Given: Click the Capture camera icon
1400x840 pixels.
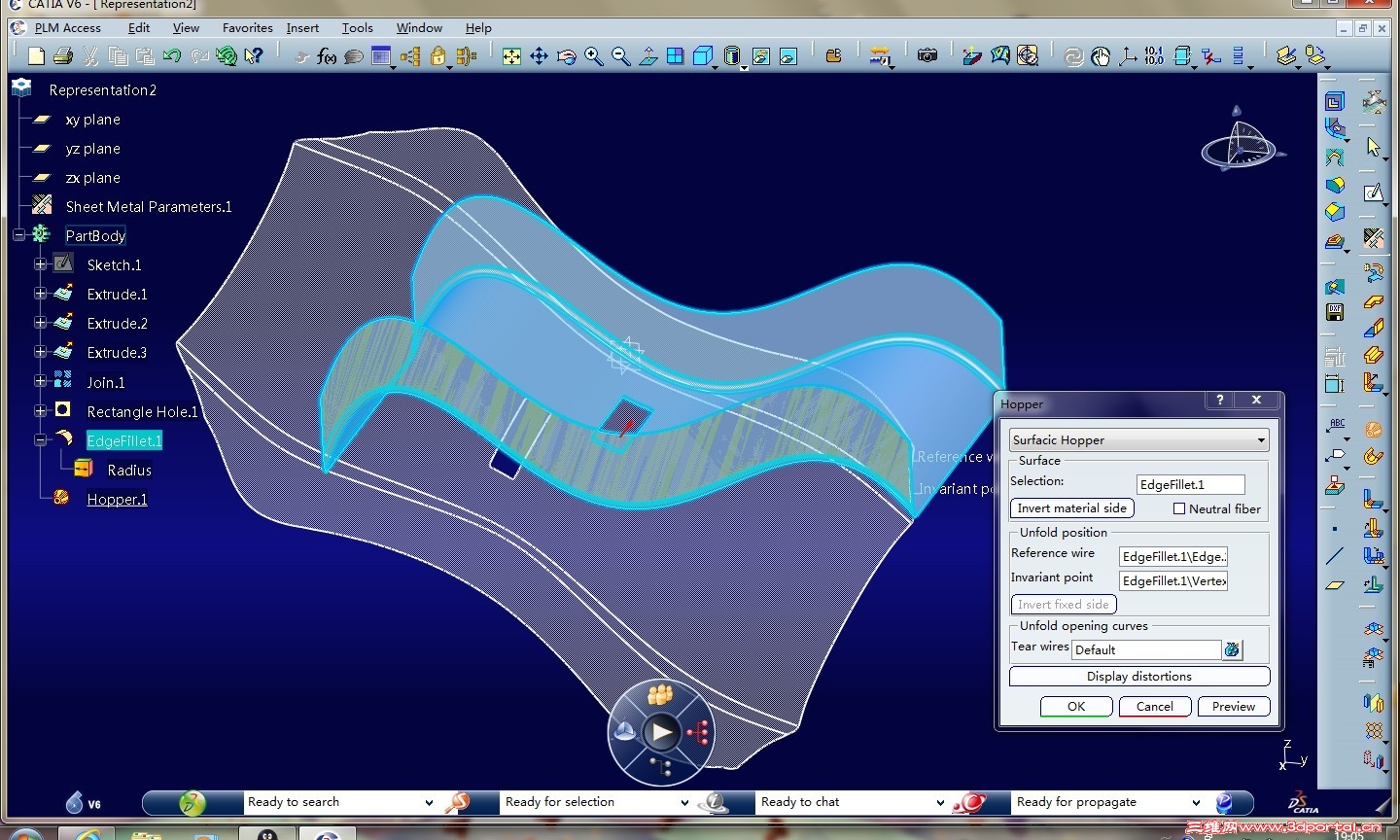Looking at the screenshot, I should [927, 56].
